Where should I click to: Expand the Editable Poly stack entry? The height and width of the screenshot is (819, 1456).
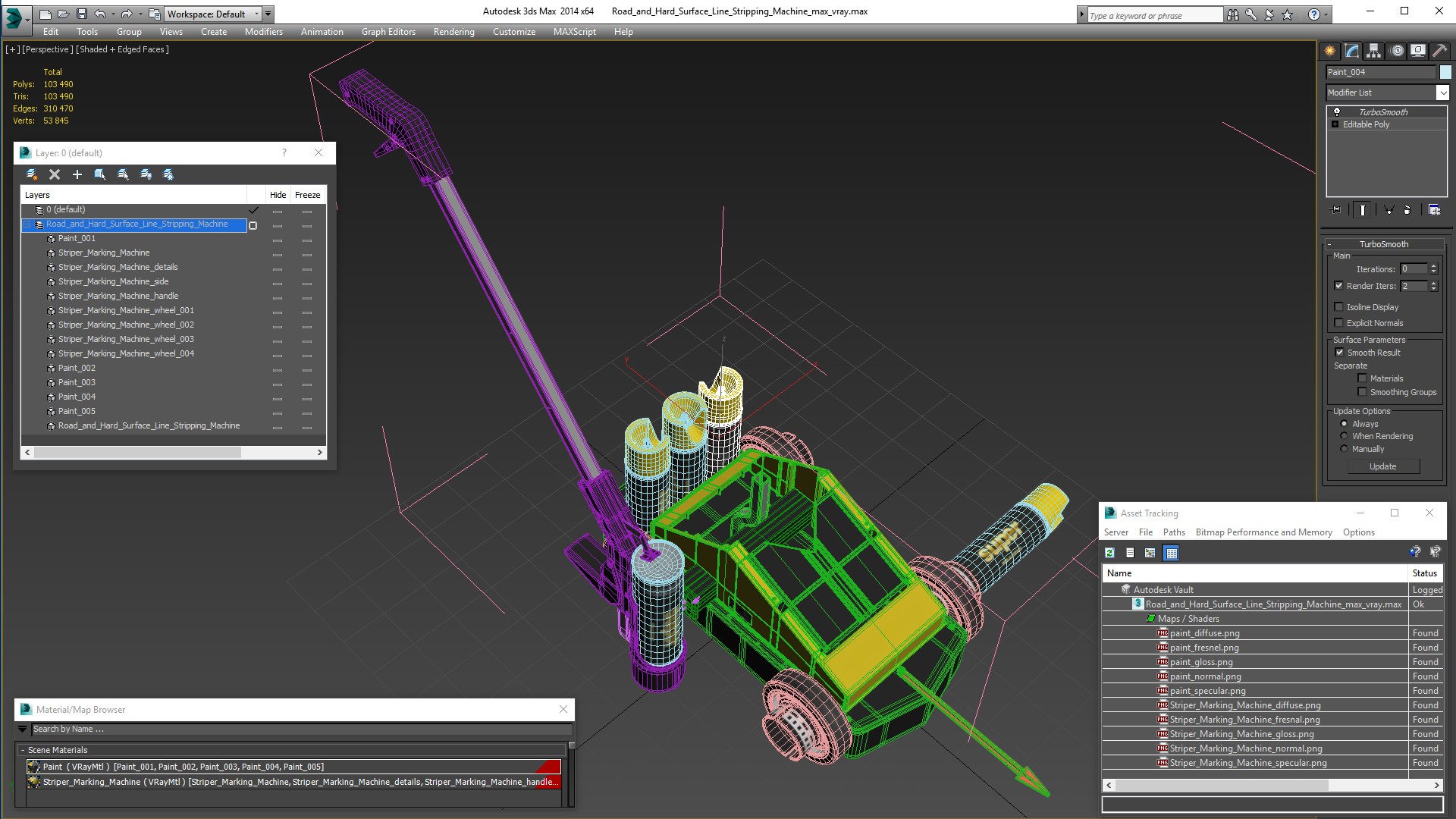tap(1335, 124)
